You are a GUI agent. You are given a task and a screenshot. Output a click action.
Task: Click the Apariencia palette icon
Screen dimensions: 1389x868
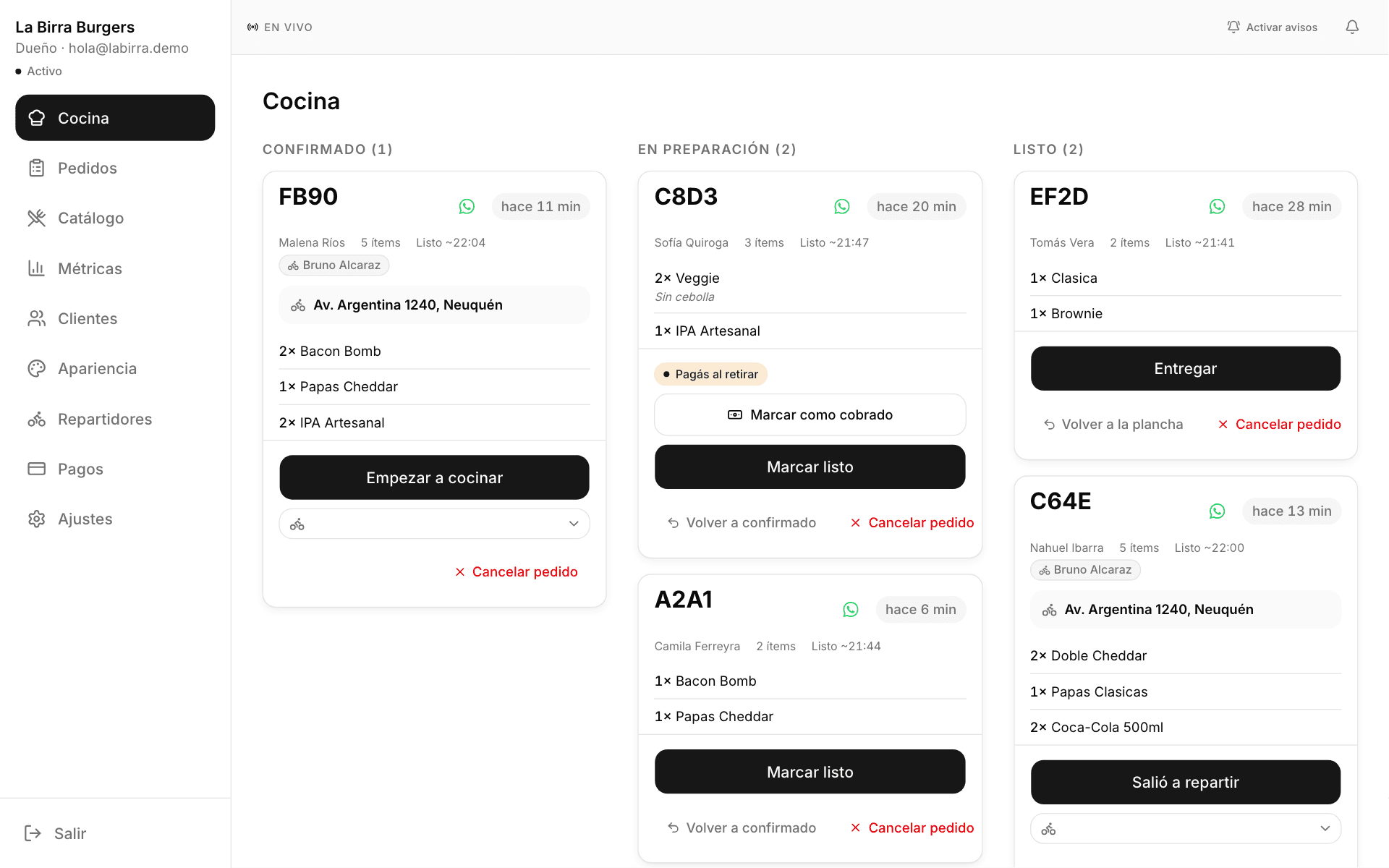click(36, 369)
